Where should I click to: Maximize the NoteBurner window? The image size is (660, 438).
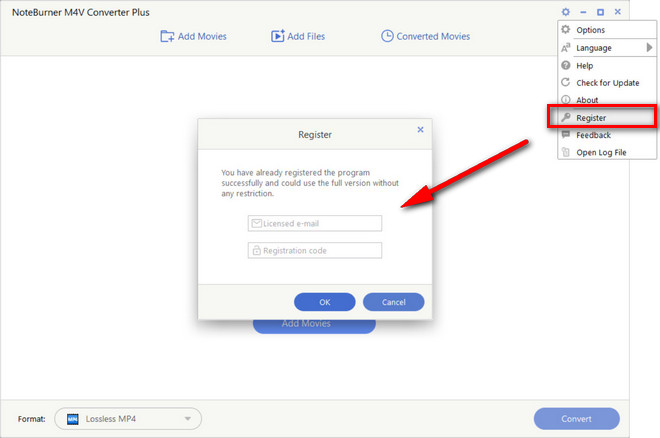pyautogui.click(x=601, y=12)
